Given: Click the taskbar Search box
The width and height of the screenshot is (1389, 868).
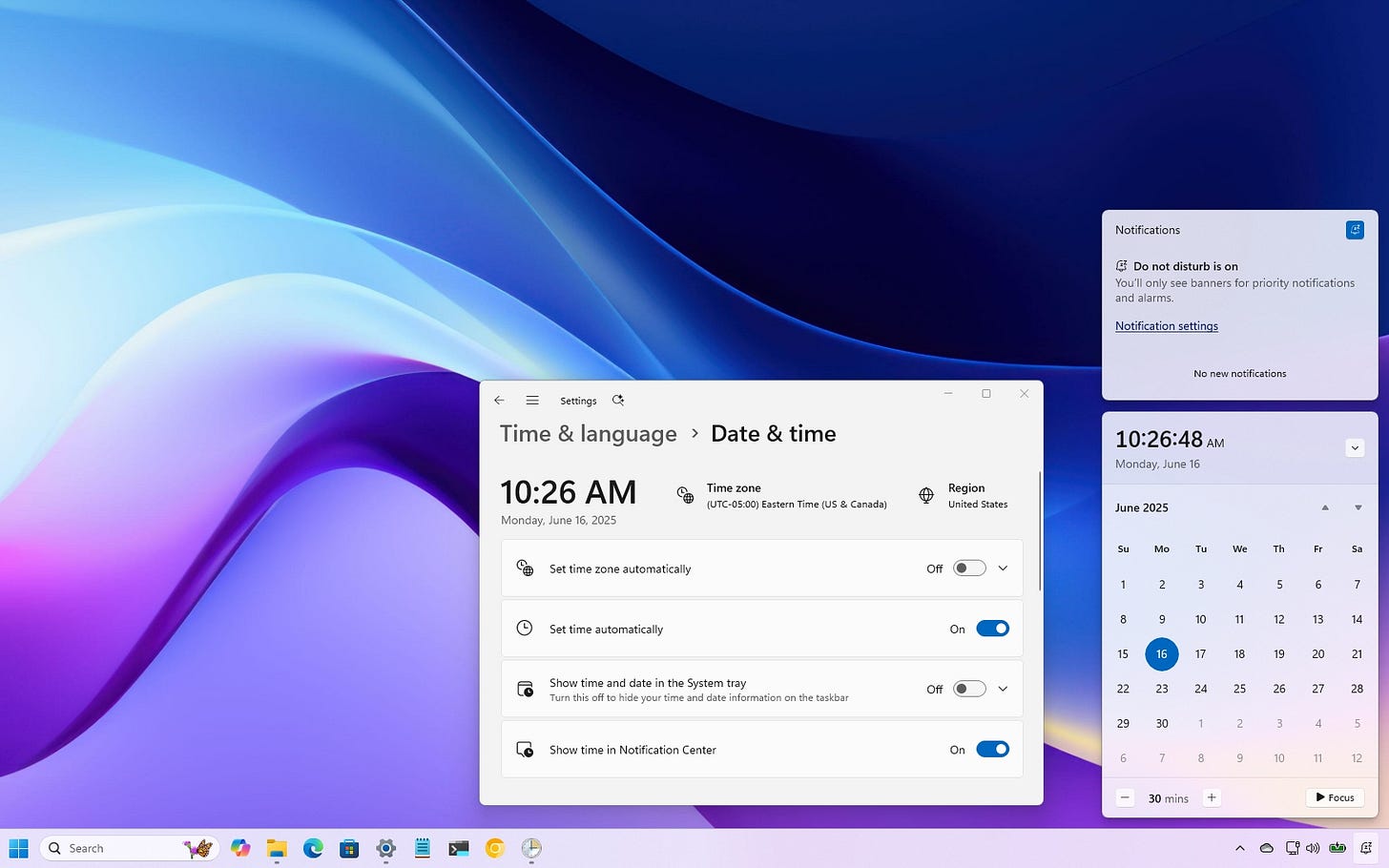Looking at the screenshot, I should pyautogui.click(x=130, y=848).
